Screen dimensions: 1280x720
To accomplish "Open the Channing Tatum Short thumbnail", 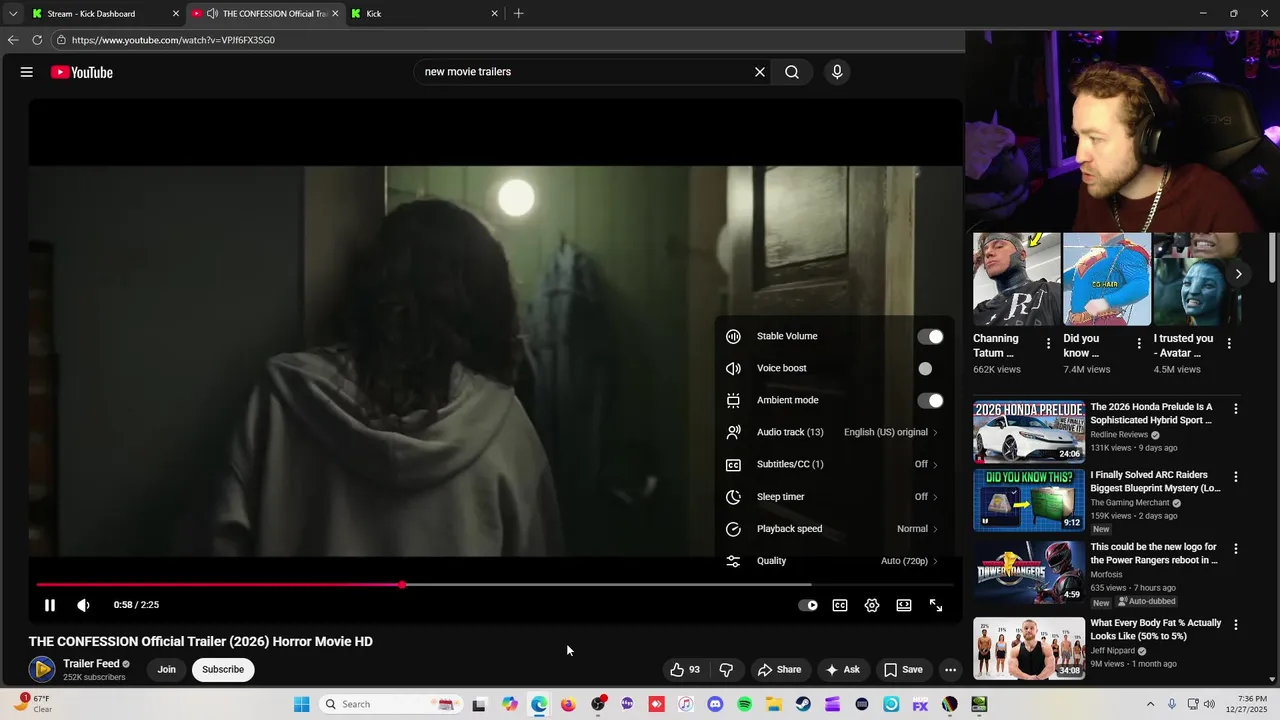I will pos(1017,280).
